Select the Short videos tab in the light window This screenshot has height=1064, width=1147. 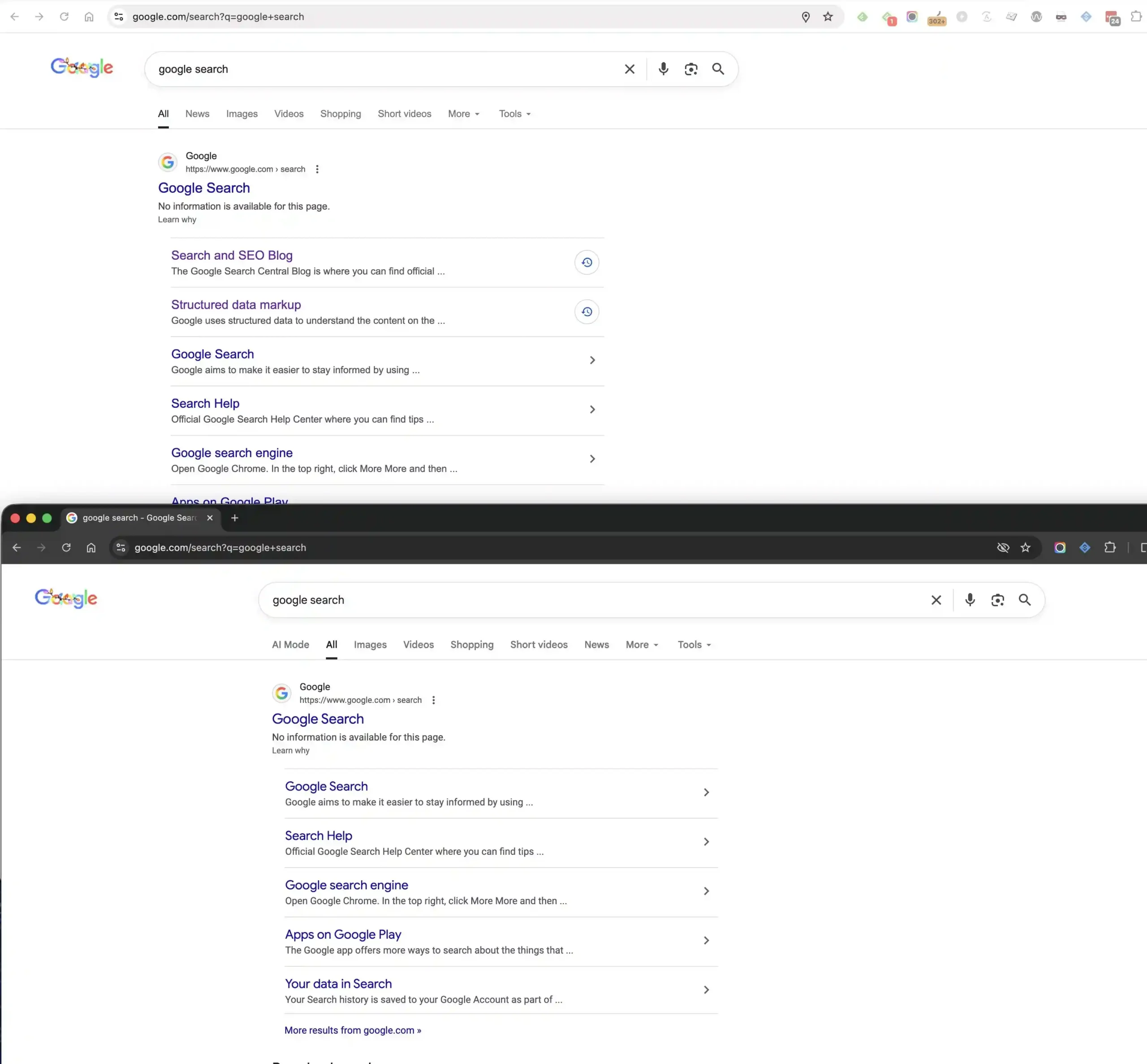click(x=404, y=114)
